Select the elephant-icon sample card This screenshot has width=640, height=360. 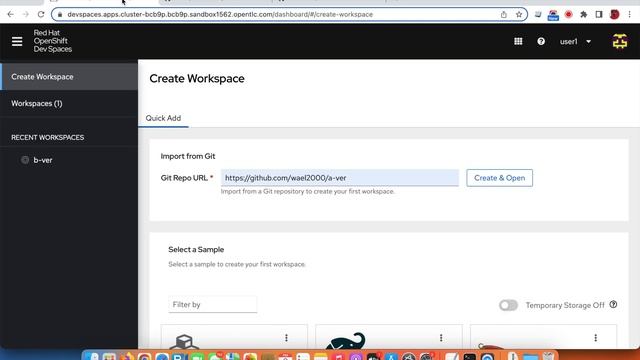(389, 337)
